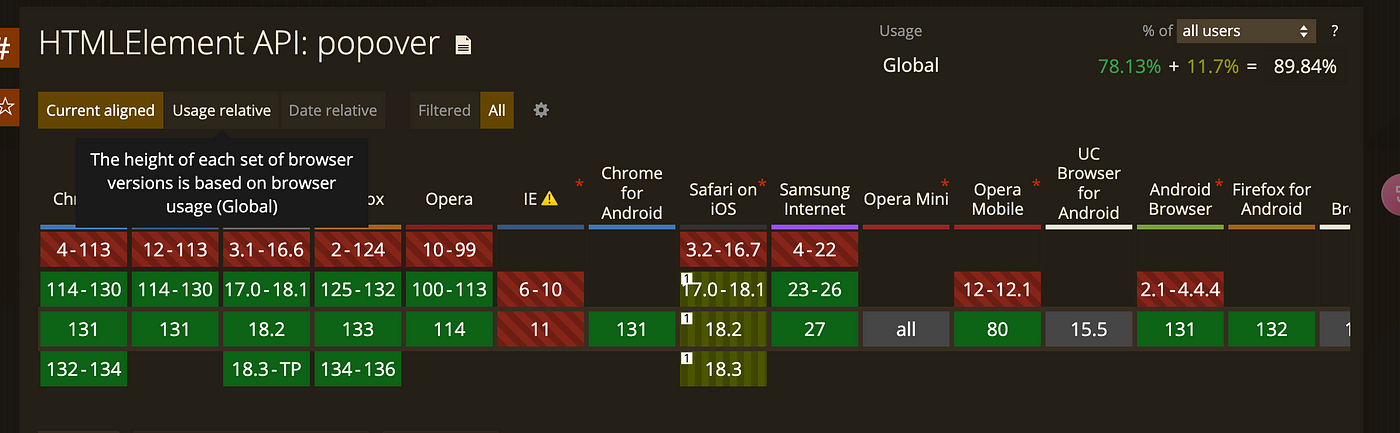Click the Safari 18.3-TP version cell
The height and width of the screenshot is (433, 1400).
pyautogui.click(x=265, y=369)
